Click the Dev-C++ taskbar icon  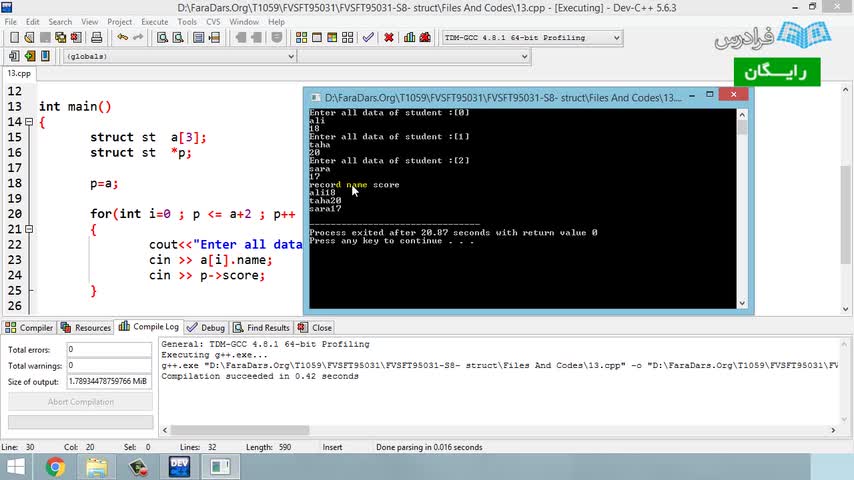179,467
